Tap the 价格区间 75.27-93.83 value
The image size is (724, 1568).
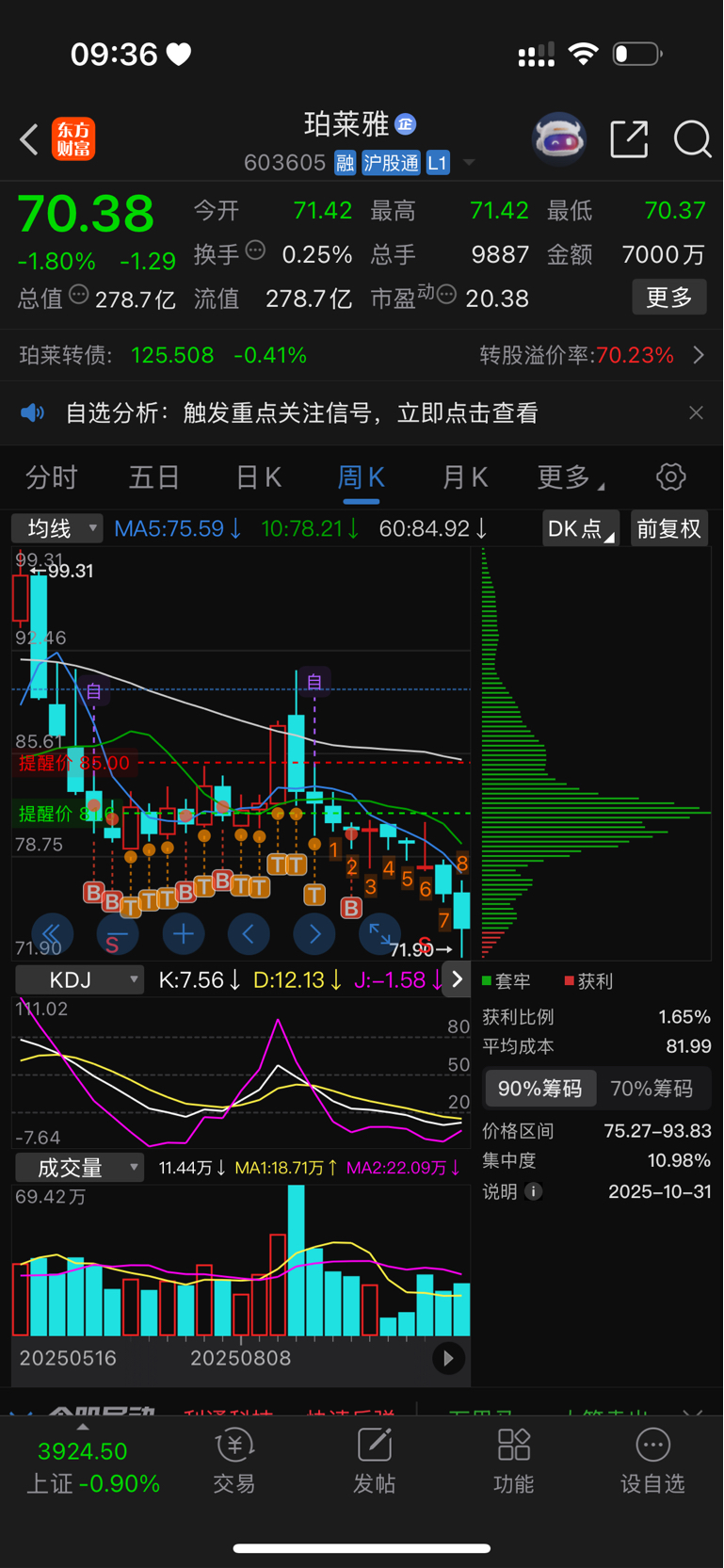pos(658,1131)
